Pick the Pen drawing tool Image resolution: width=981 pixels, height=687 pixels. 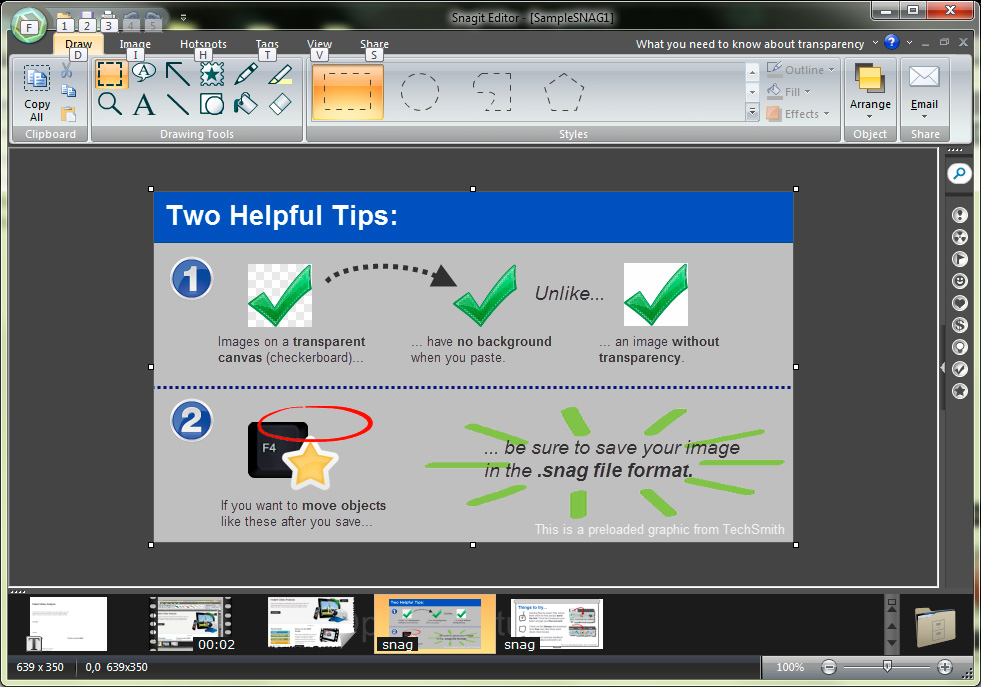(246, 72)
